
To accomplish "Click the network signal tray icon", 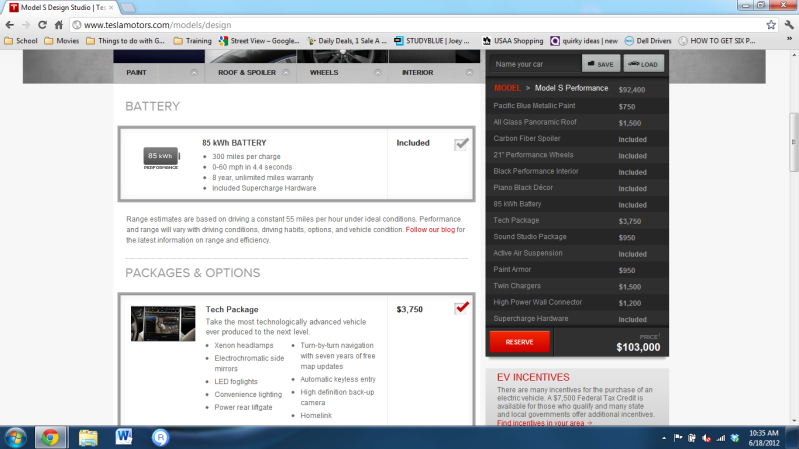I will coord(721,438).
